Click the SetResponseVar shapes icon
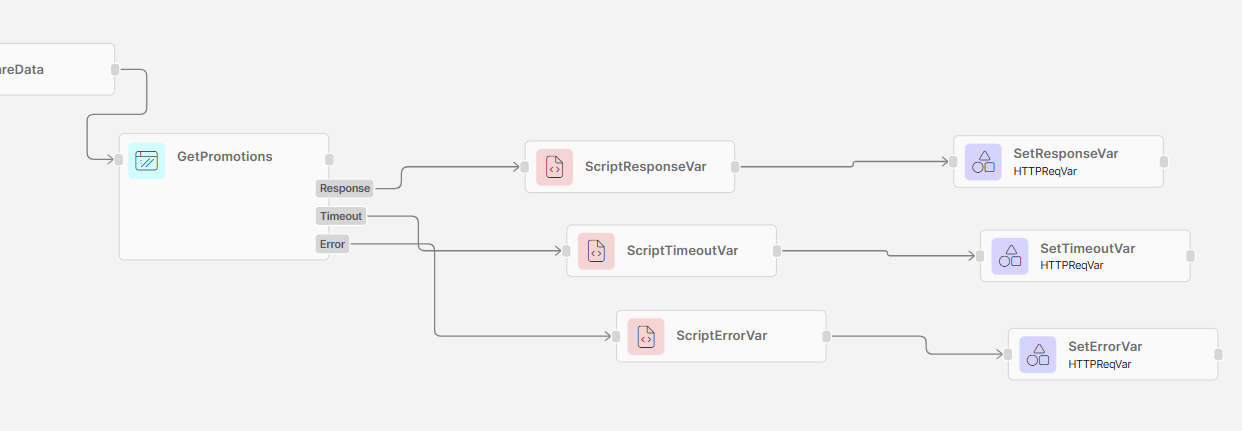Image resolution: width=1242 pixels, height=431 pixels. click(x=983, y=162)
